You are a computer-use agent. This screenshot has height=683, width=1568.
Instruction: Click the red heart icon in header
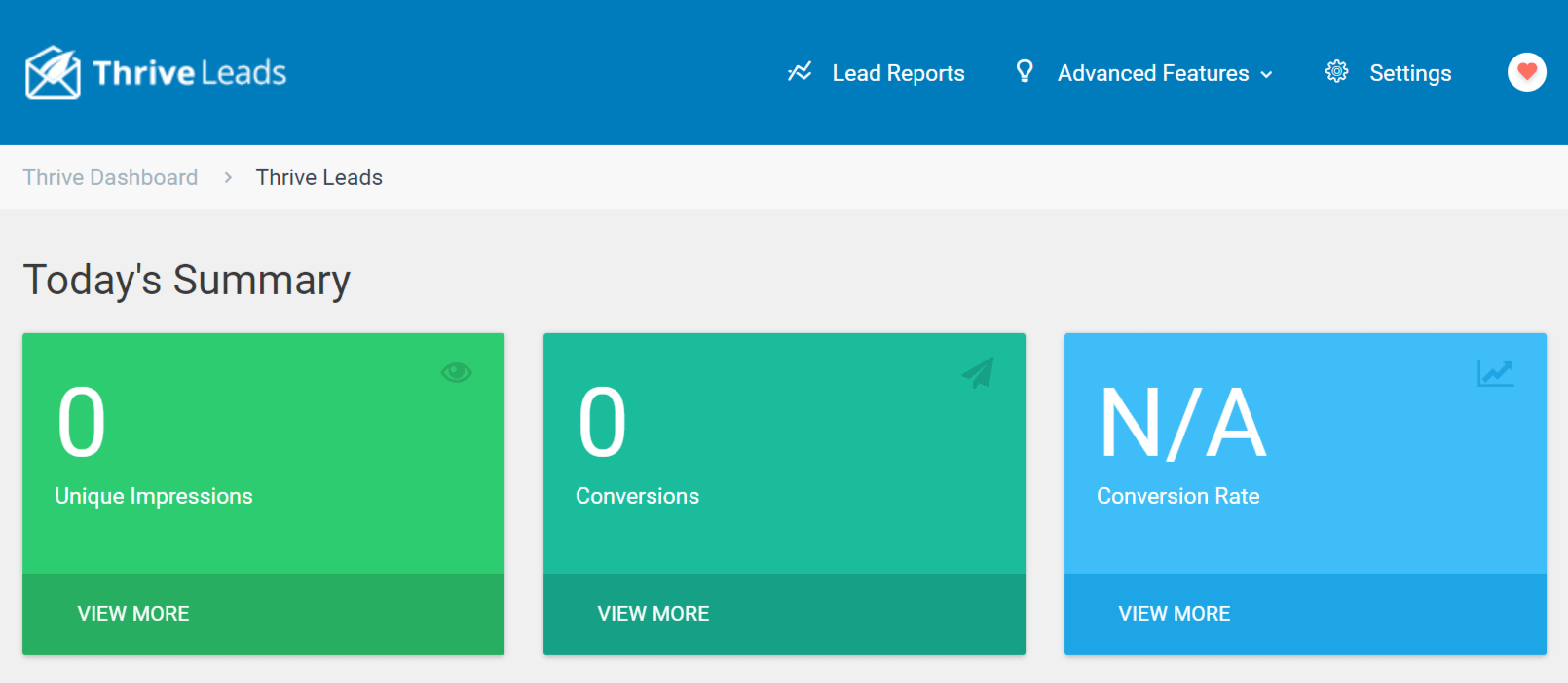tap(1526, 72)
